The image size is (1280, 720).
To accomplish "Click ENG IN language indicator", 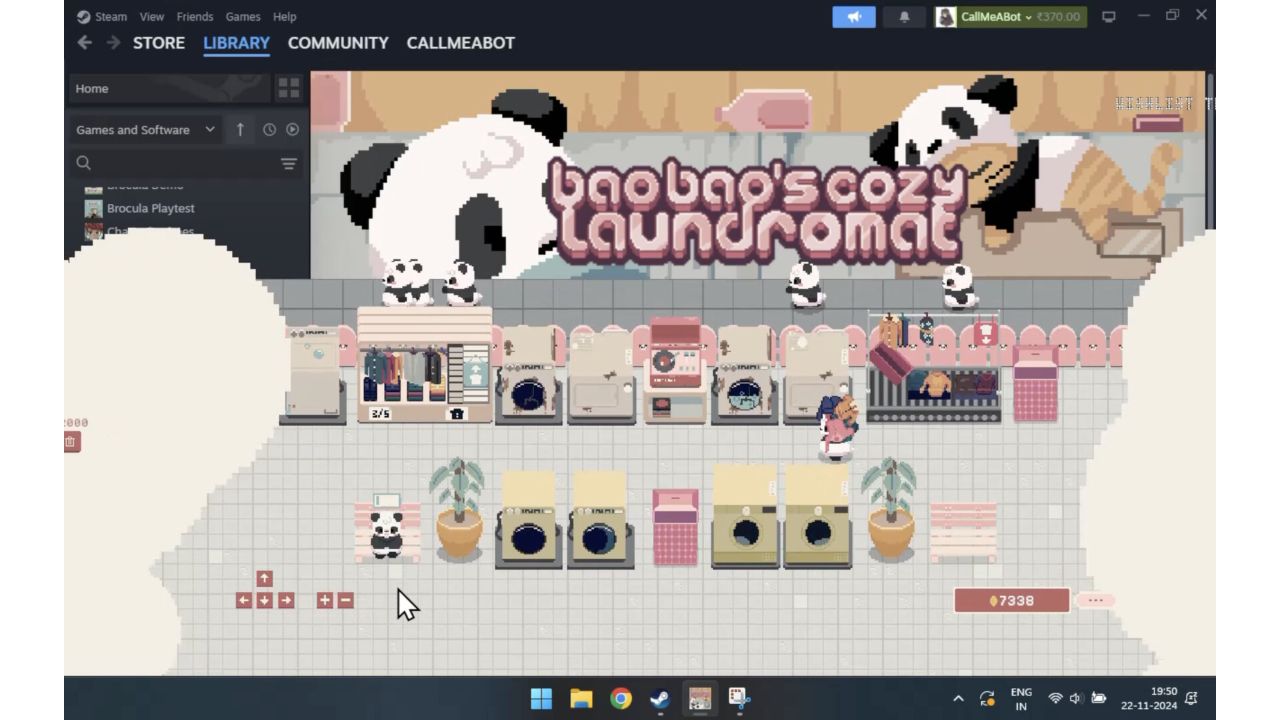I will [1021, 698].
